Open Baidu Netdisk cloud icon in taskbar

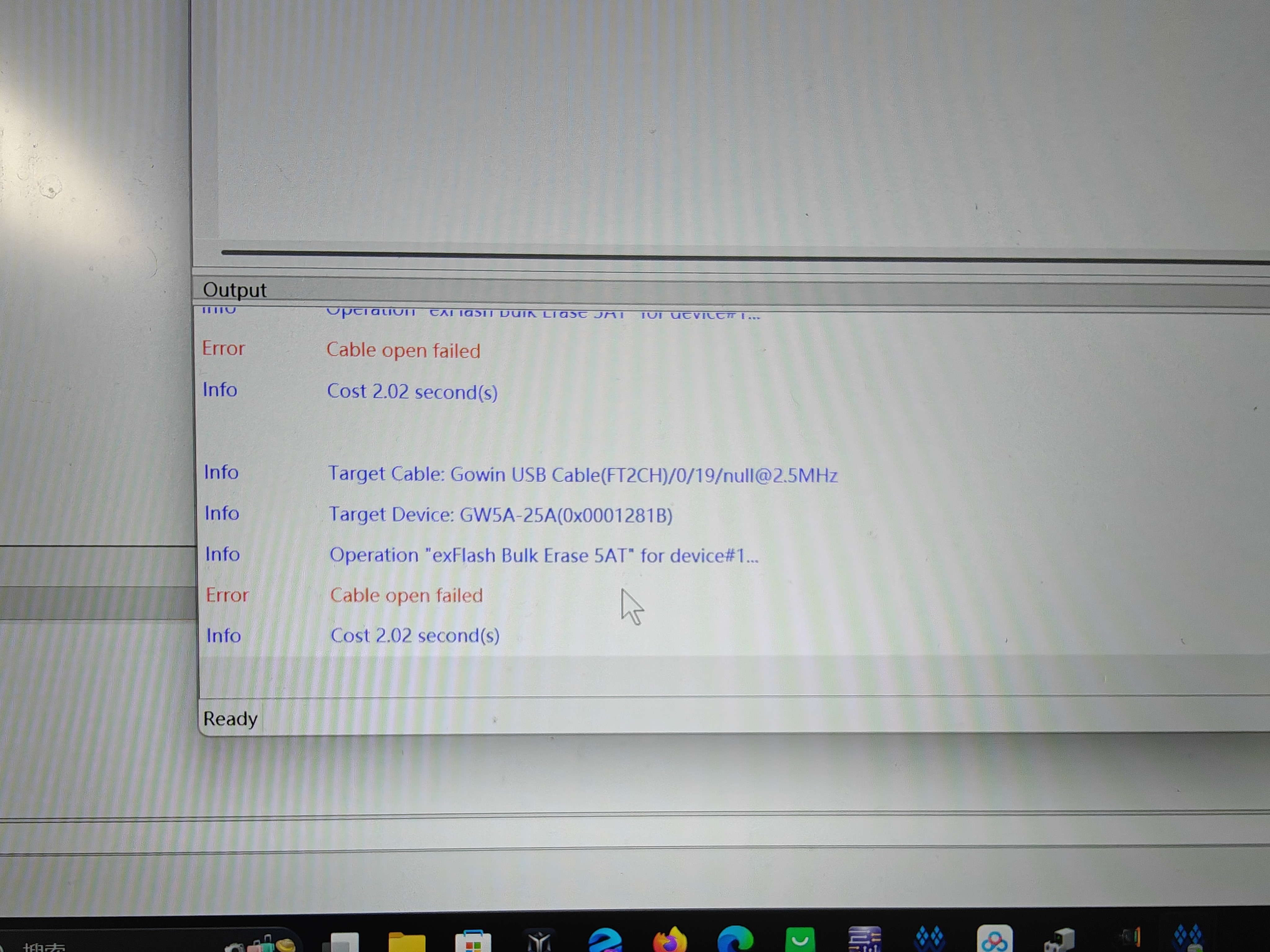(994, 941)
